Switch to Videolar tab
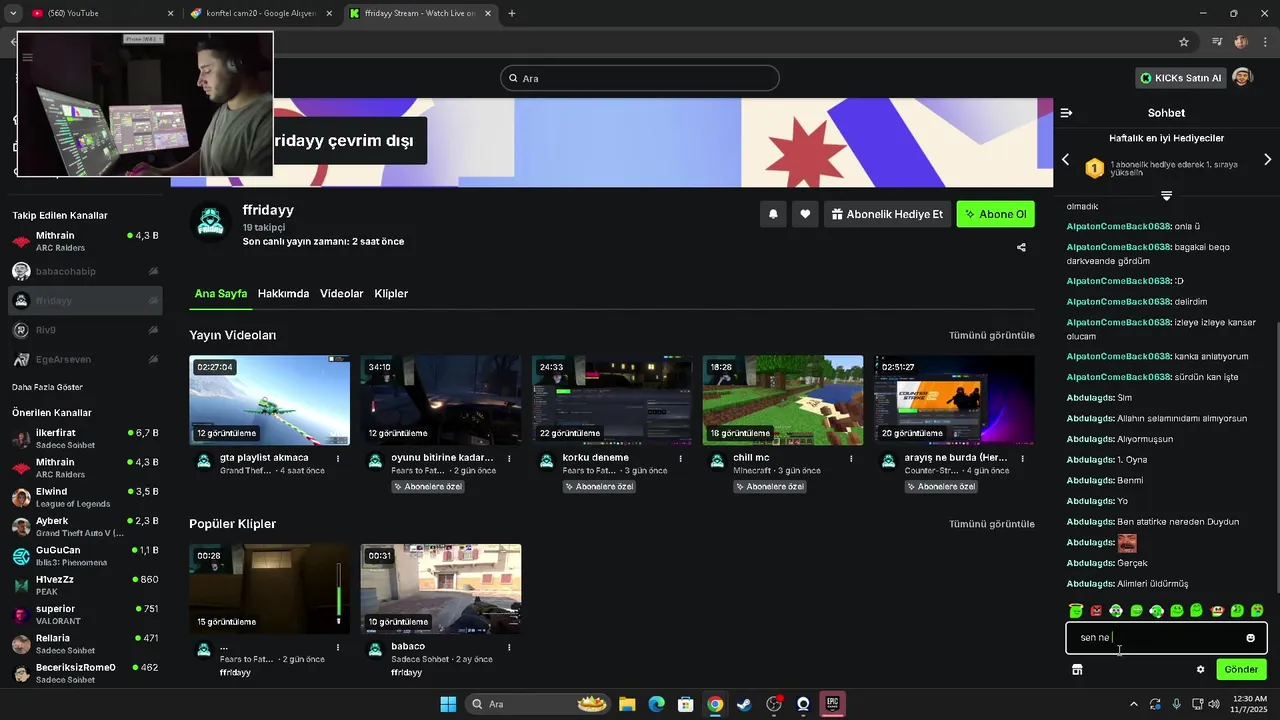Image resolution: width=1280 pixels, height=720 pixels. (342, 294)
